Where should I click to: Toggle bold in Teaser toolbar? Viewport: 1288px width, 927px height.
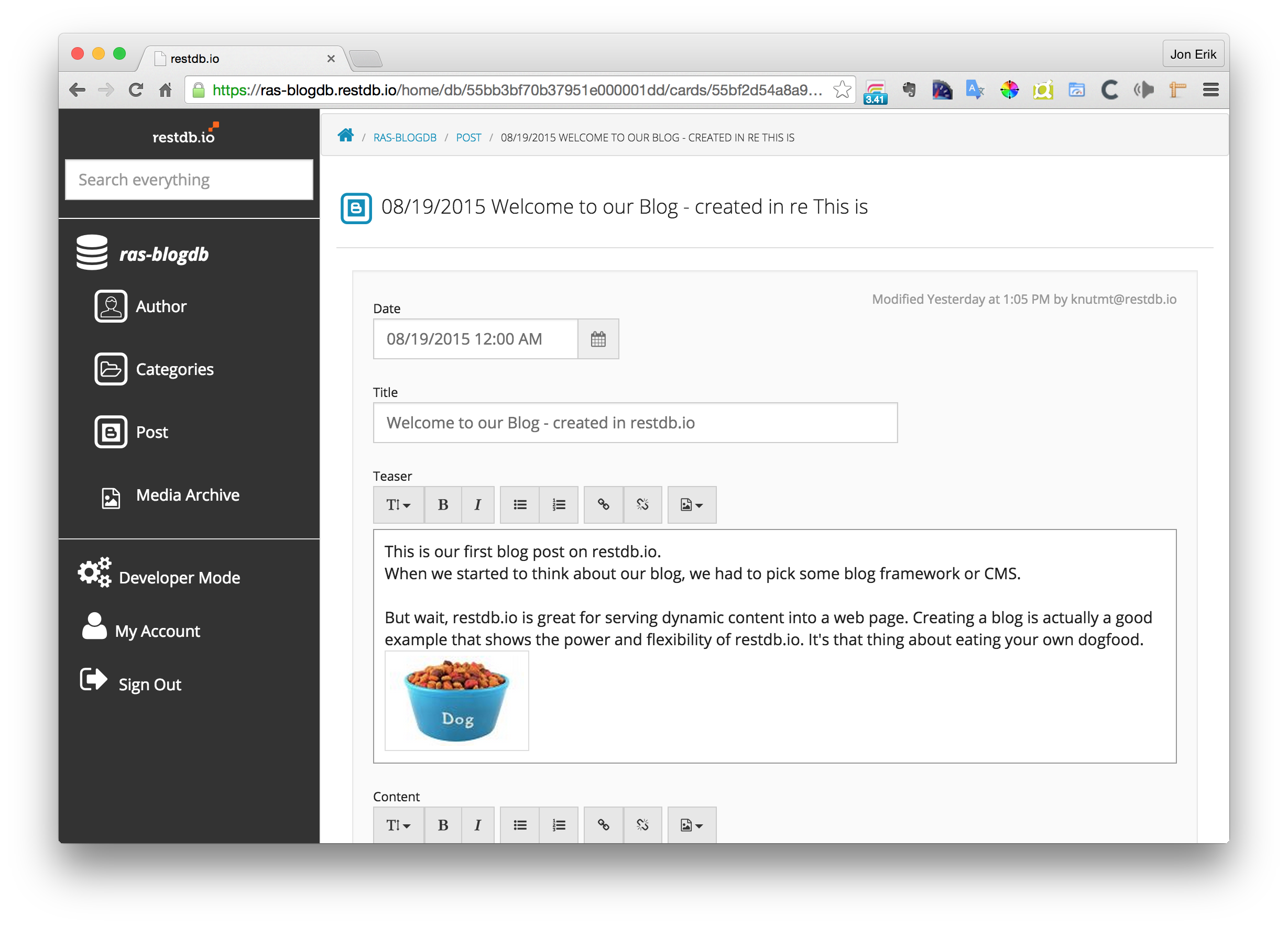[443, 505]
